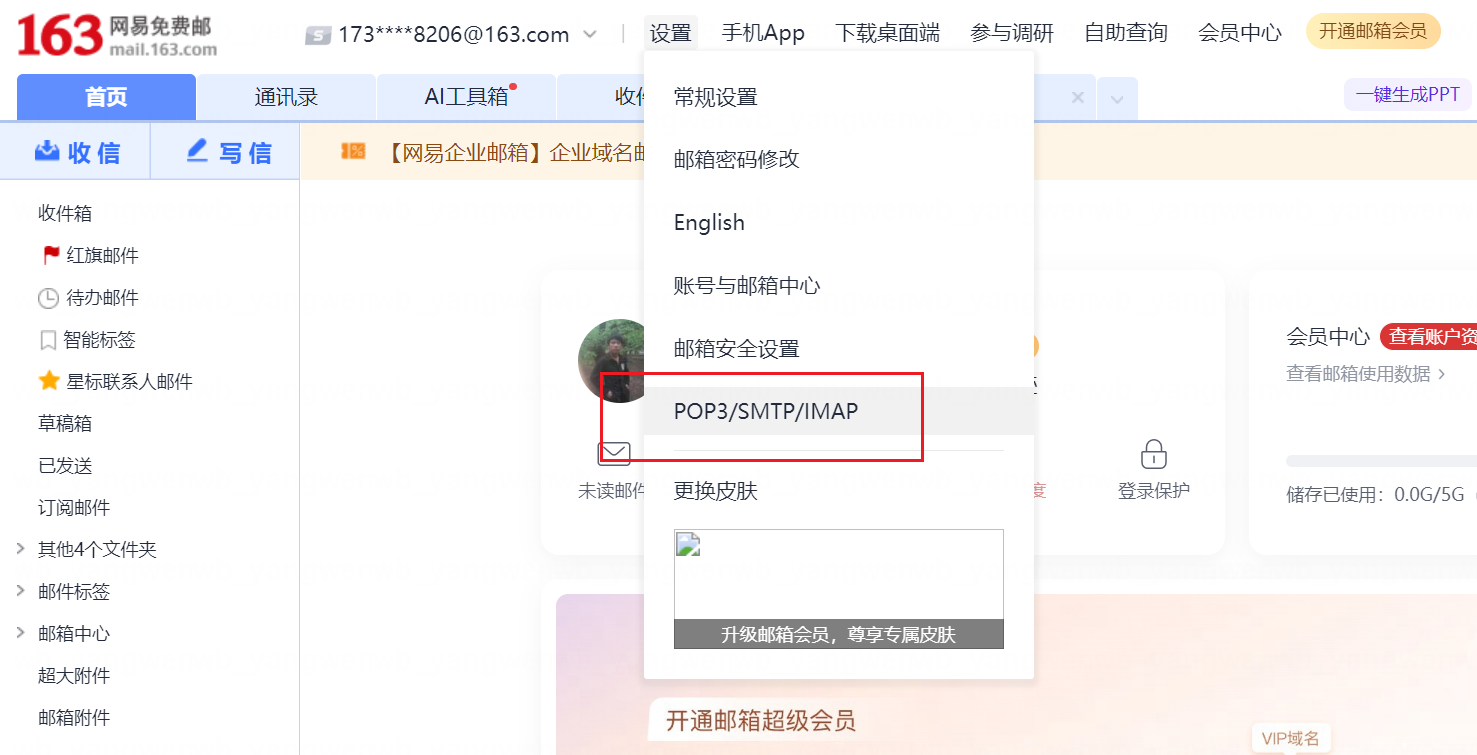Click the clock icon beside 待办邮件
The height and width of the screenshot is (755, 1477).
point(48,298)
